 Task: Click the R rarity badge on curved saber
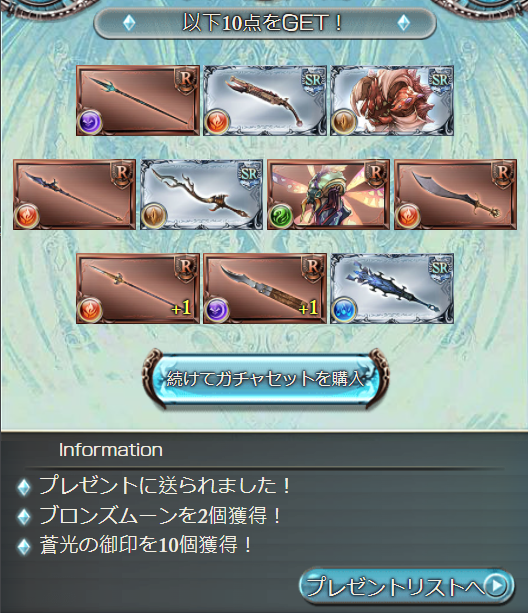[x=503, y=174]
